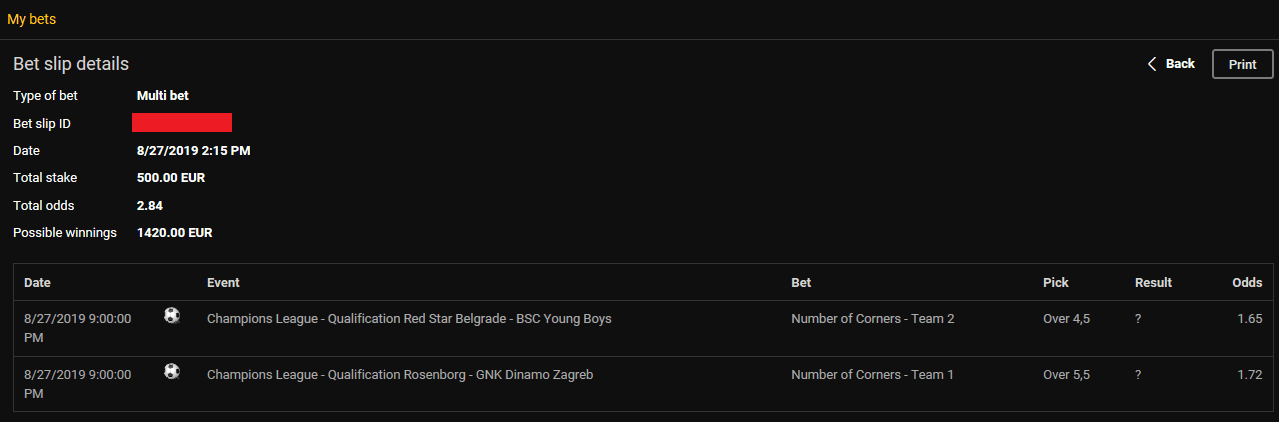Click the Over 4,5 pick cell
1279x422 pixels.
[1066, 319]
